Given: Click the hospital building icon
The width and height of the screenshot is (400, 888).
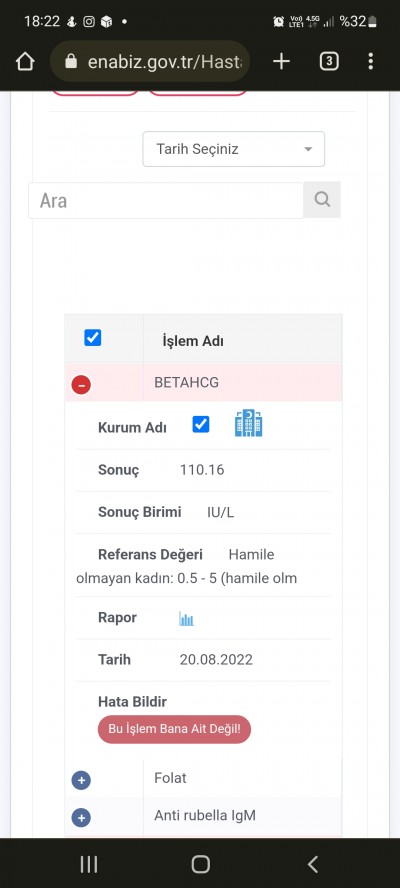Looking at the screenshot, I should [x=249, y=424].
